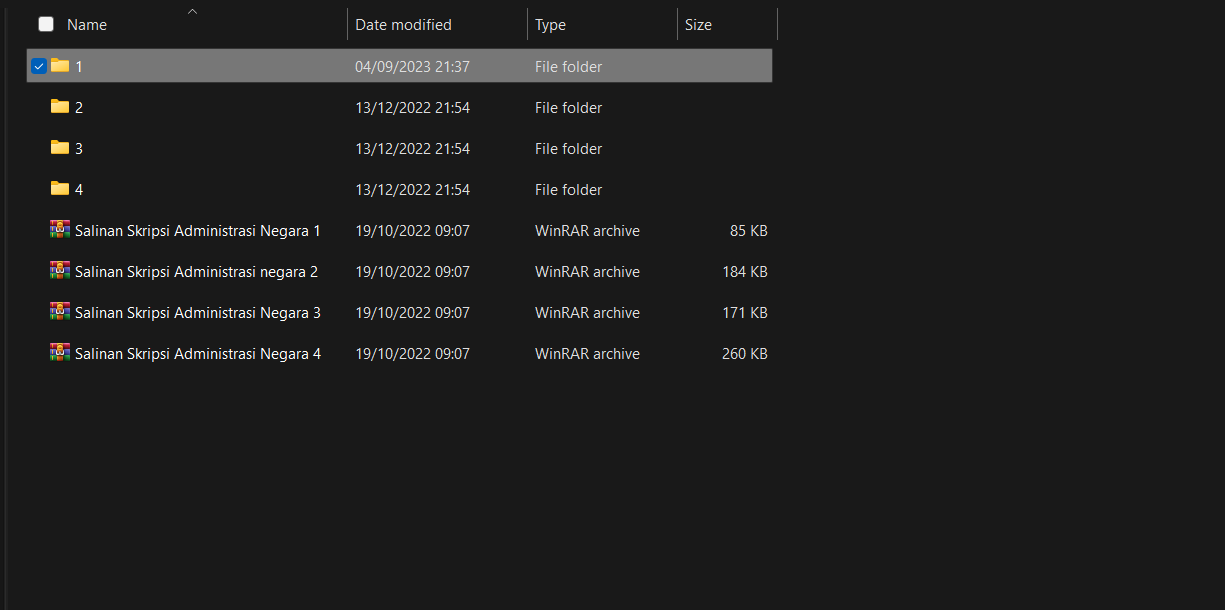Screen dimensions: 1225x610
Task: Click WinRAR icon of Salinan Skripsi Administrasi Negara 1
Action: [x=60, y=230]
